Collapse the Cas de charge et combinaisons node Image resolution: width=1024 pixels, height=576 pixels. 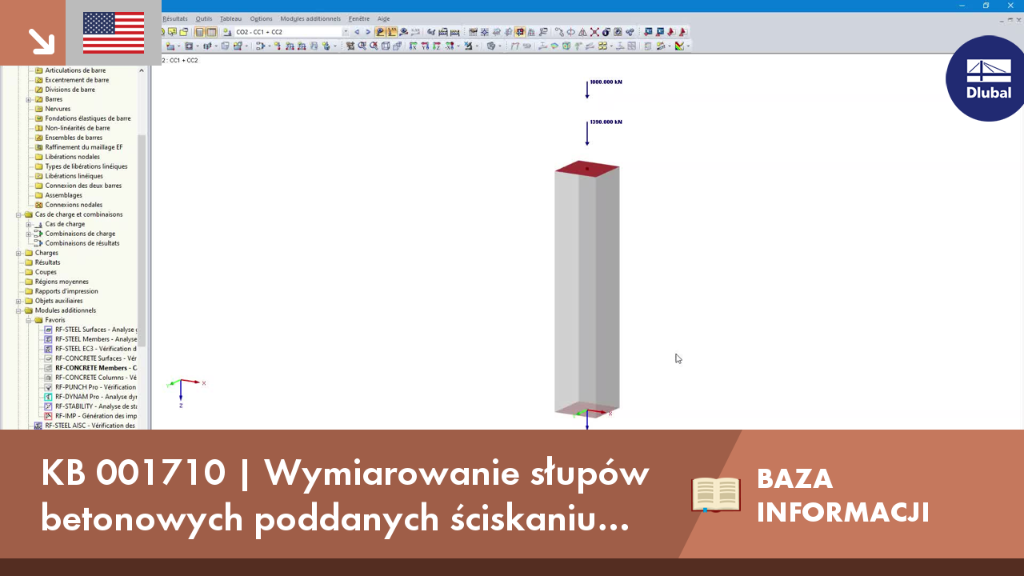(x=19, y=214)
